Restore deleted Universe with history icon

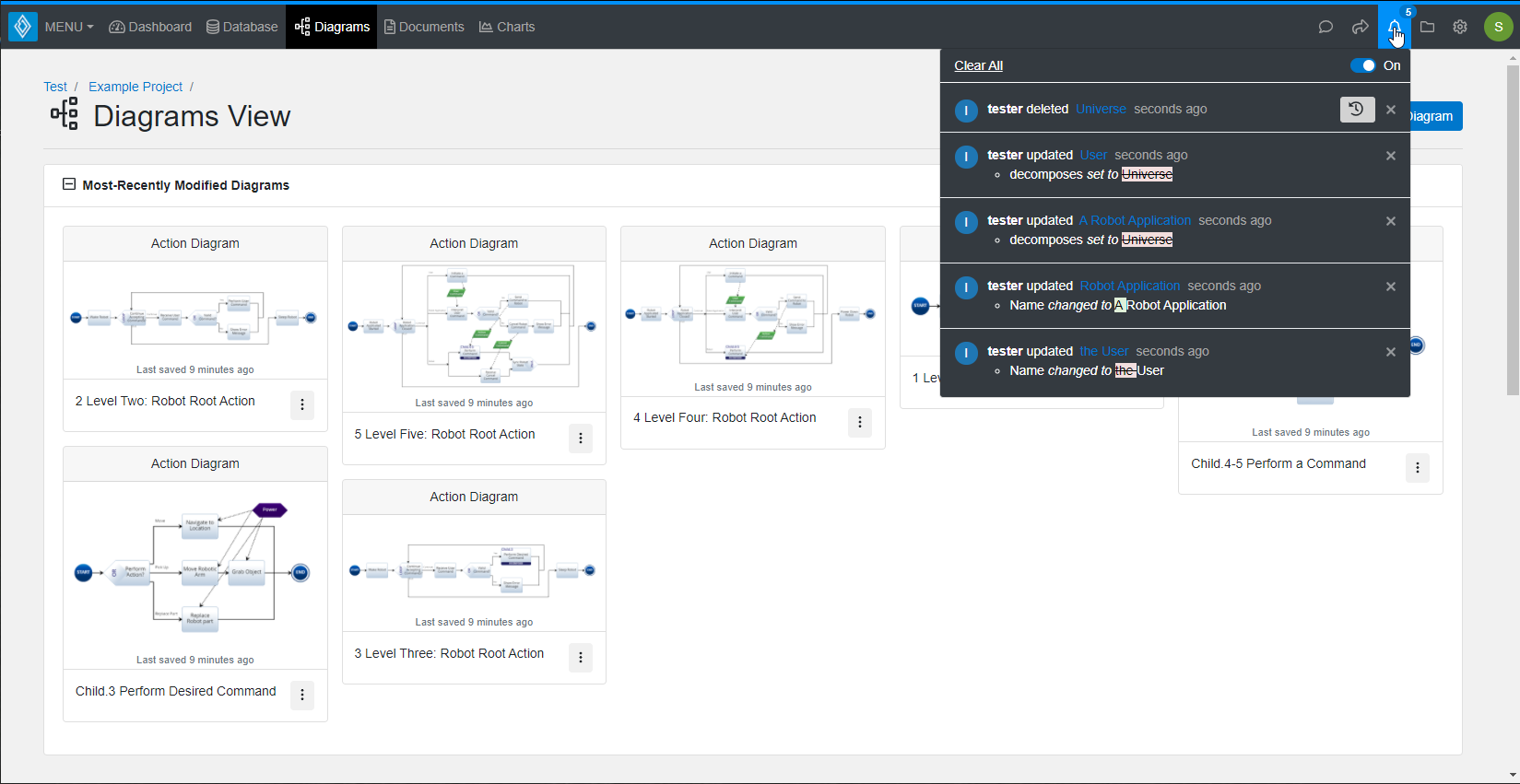click(x=1357, y=110)
